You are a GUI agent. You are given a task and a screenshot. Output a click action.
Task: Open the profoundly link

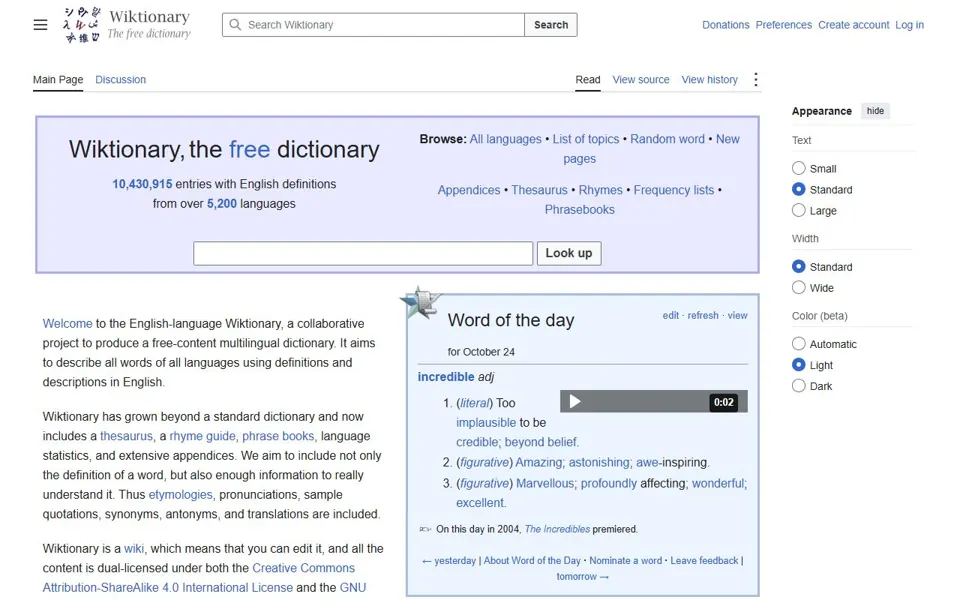(609, 483)
